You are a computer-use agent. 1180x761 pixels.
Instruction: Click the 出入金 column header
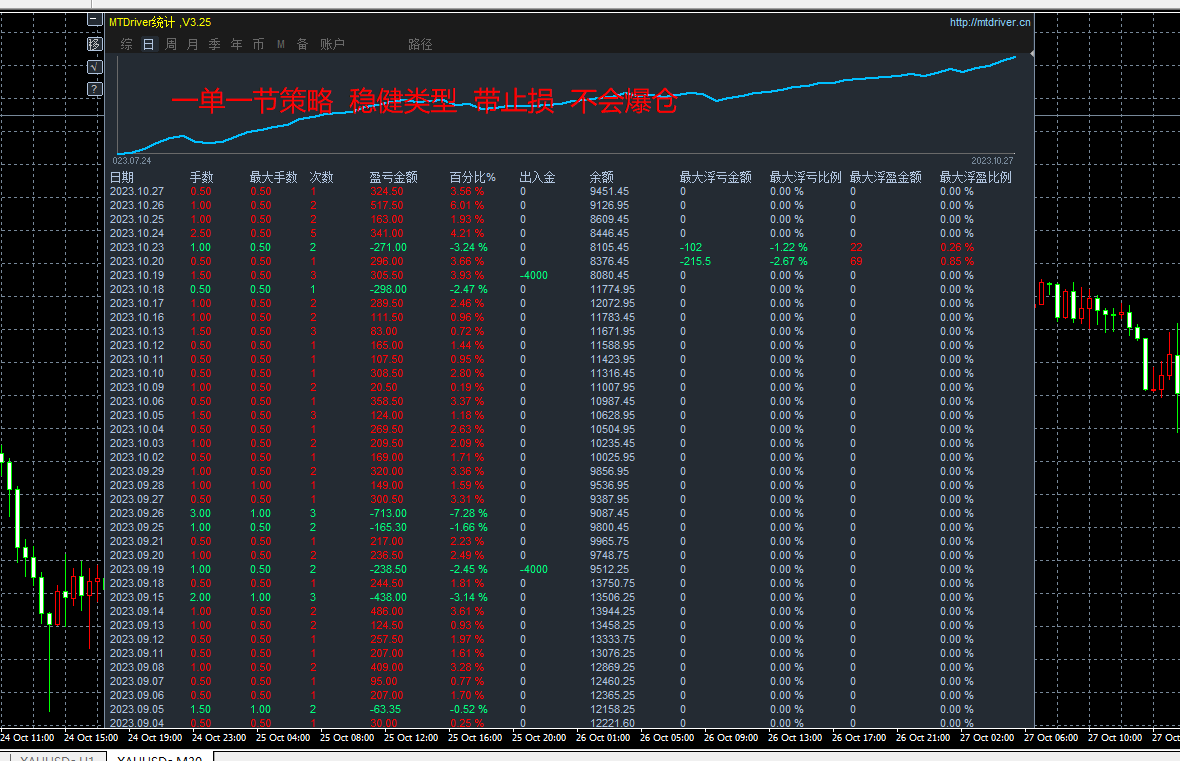click(537, 178)
